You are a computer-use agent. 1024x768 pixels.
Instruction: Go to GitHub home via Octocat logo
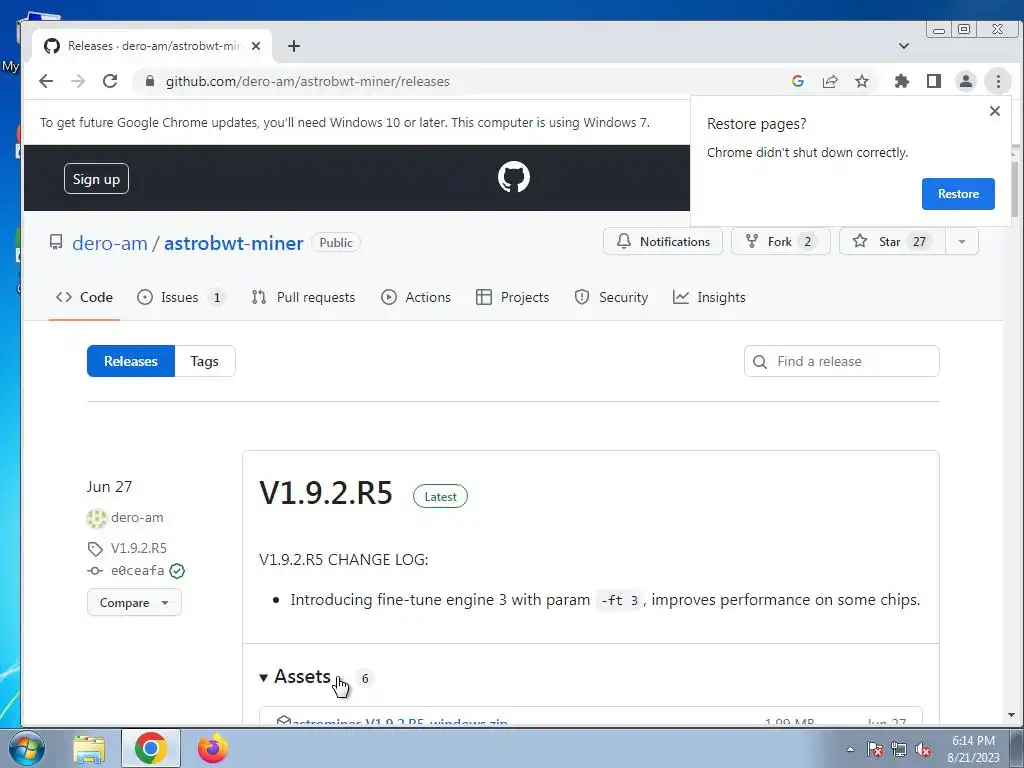tap(514, 177)
